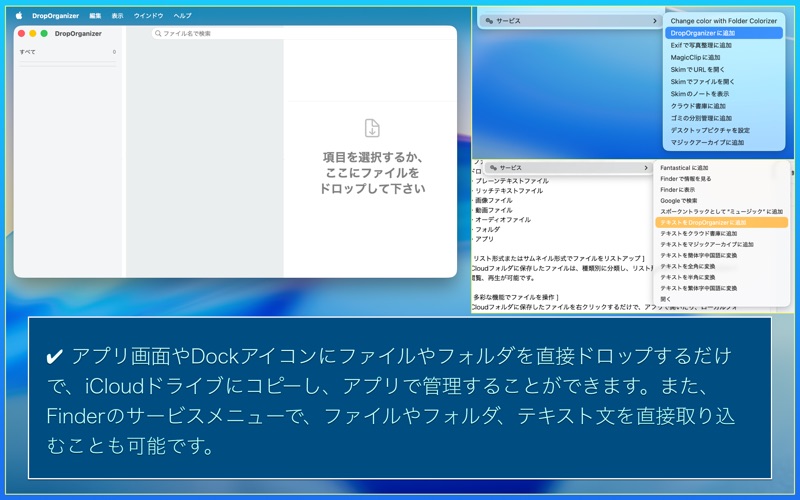Screen dimensions: 800x500
Task: Click the オーディオファイル line in document
Action: point(503,220)
